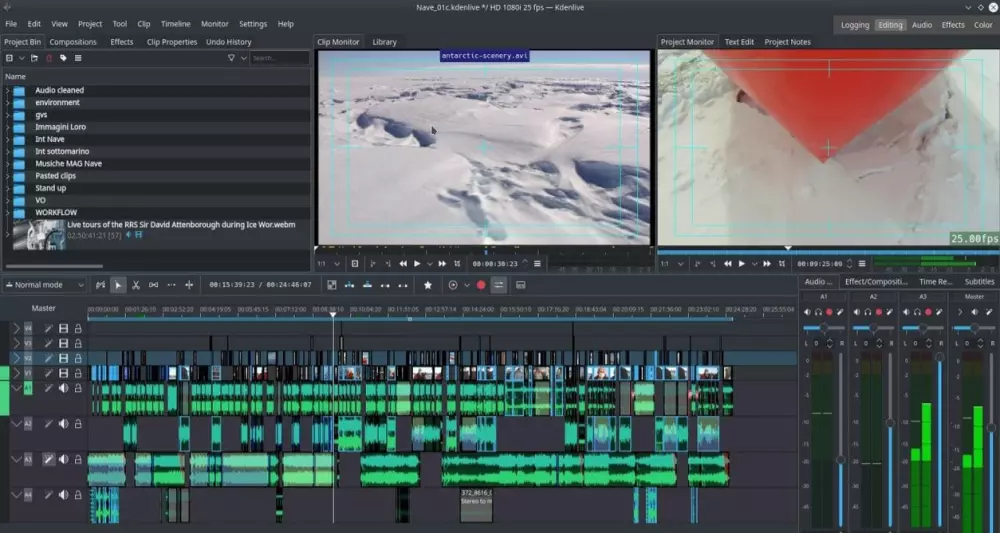Play the clip in Clip Monitor
Viewport: 1000px width, 533px height.
point(417,264)
